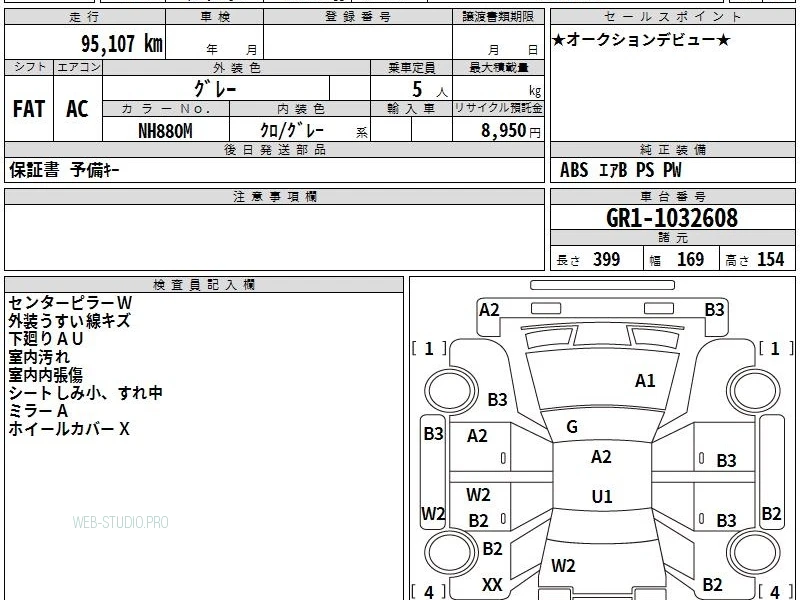Select the 走行 header cell

click(x=85, y=16)
